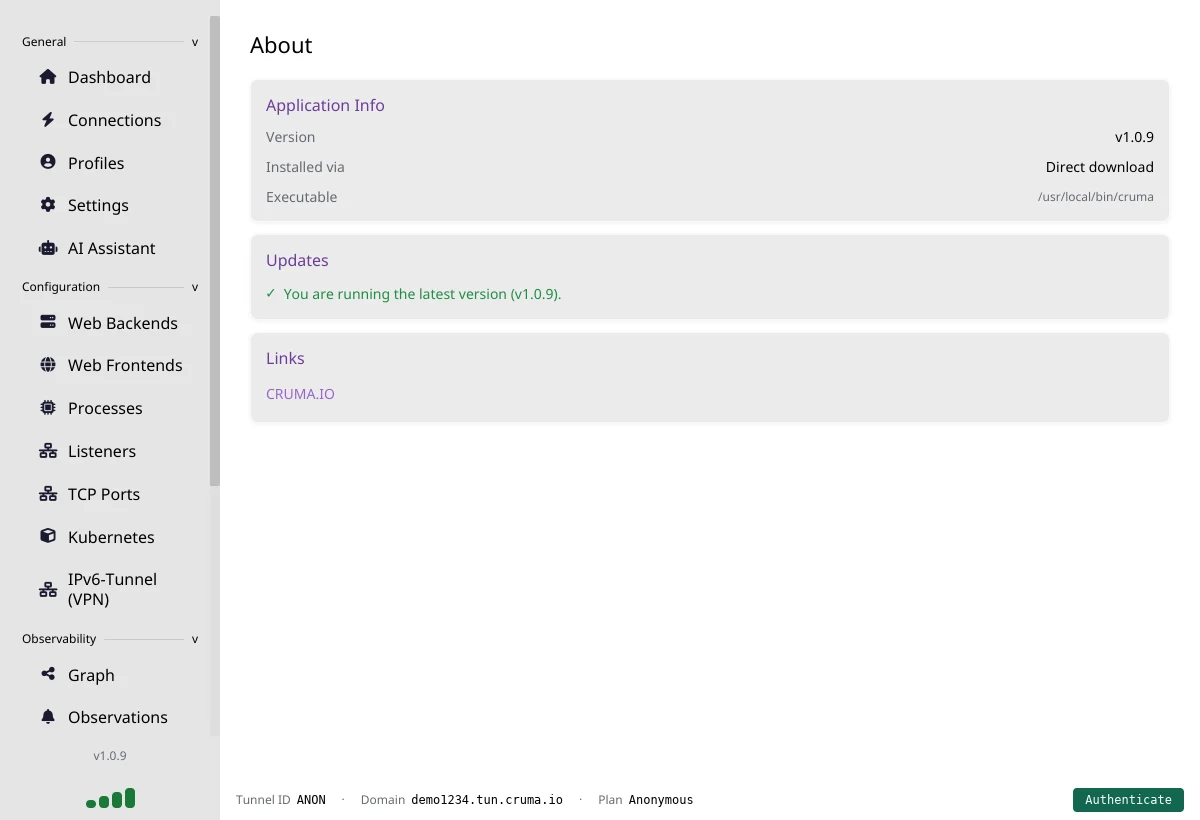
Task: Click the sidebar vertical scrollbar
Action: click(x=214, y=250)
